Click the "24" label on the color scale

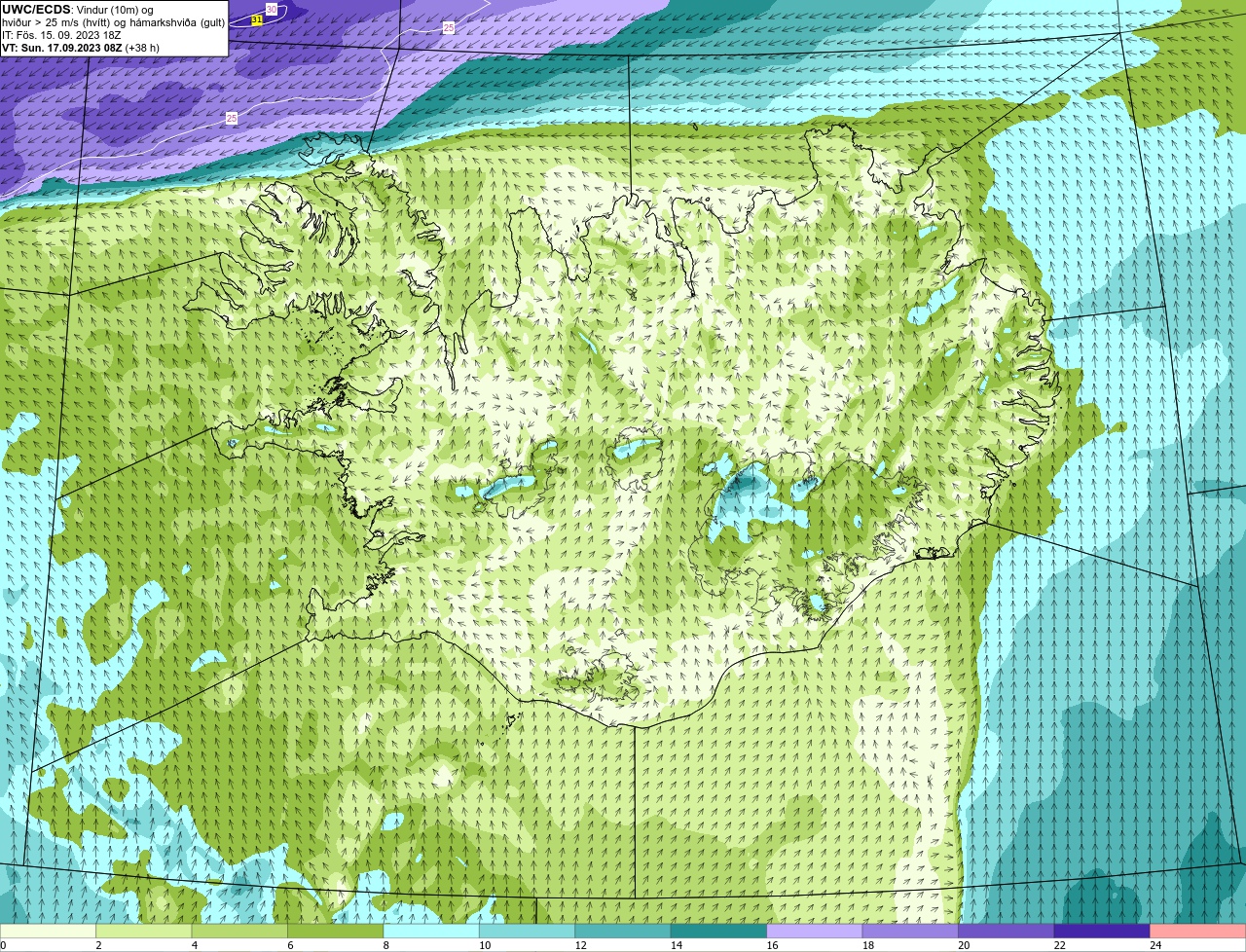tap(1155, 945)
